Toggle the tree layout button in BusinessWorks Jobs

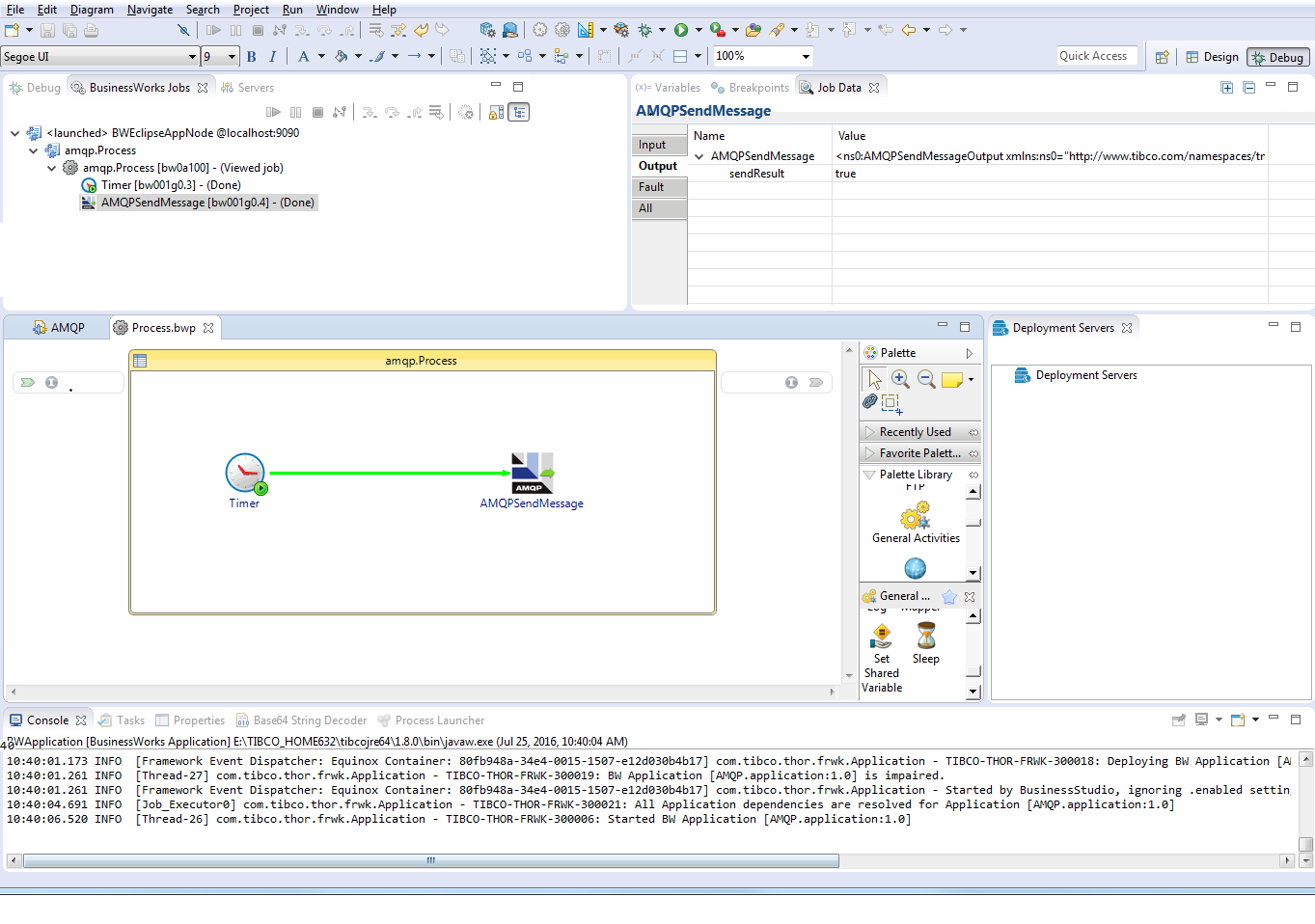click(519, 113)
